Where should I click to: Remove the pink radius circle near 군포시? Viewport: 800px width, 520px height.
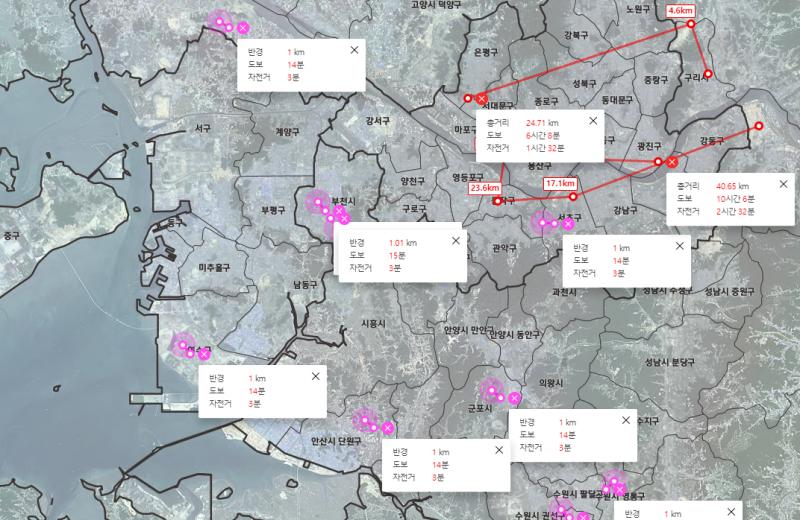514,398
